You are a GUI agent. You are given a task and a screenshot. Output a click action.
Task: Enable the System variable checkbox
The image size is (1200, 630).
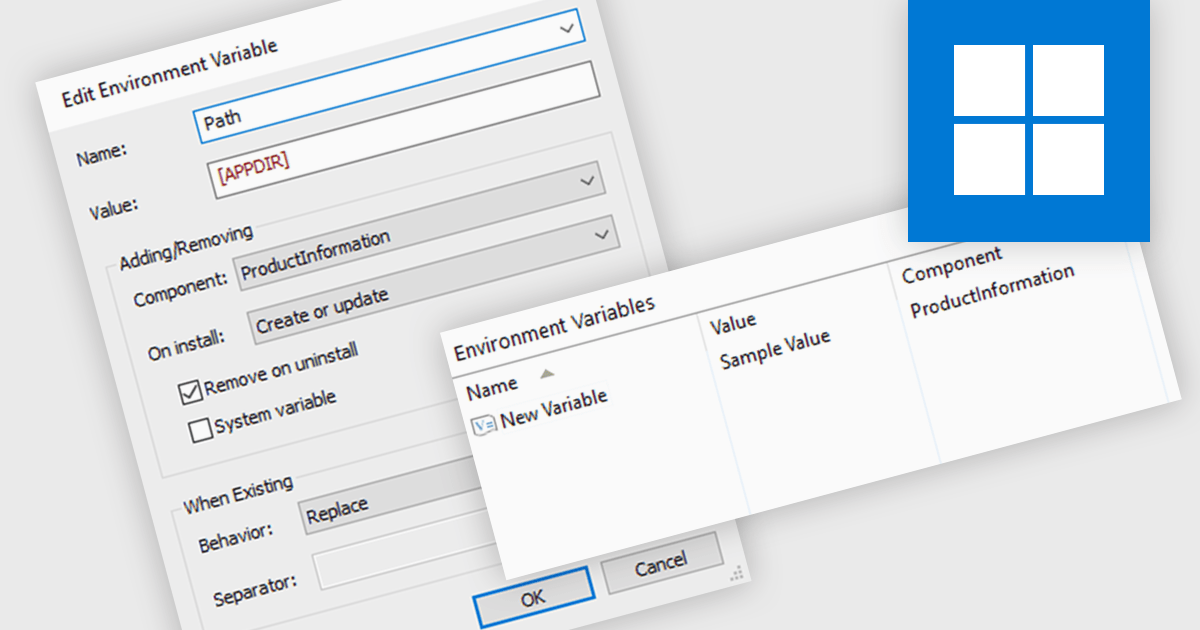tap(201, 430)
